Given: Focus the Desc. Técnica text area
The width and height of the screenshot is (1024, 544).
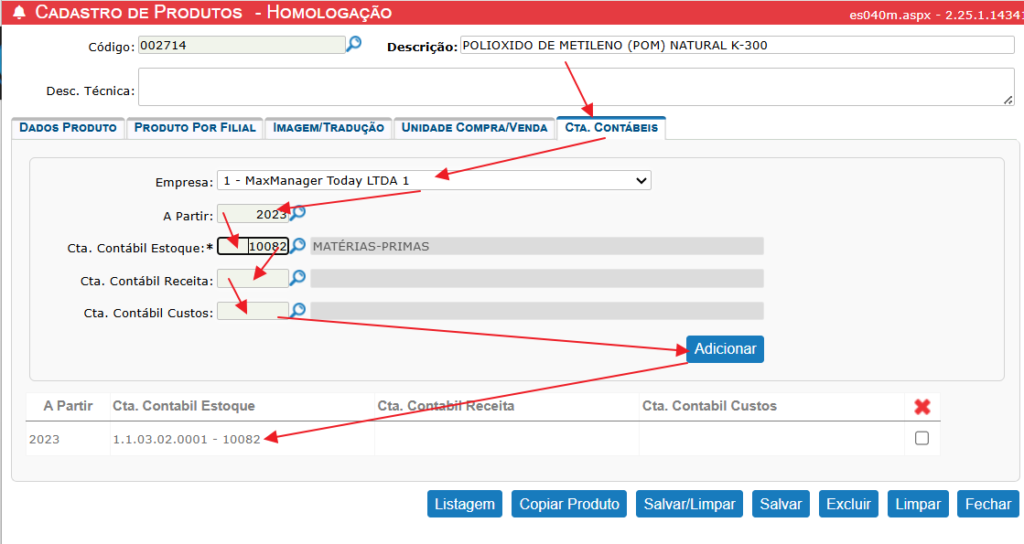Looking at the screenshot, I should pyautogui.click(x=575, y=87).
